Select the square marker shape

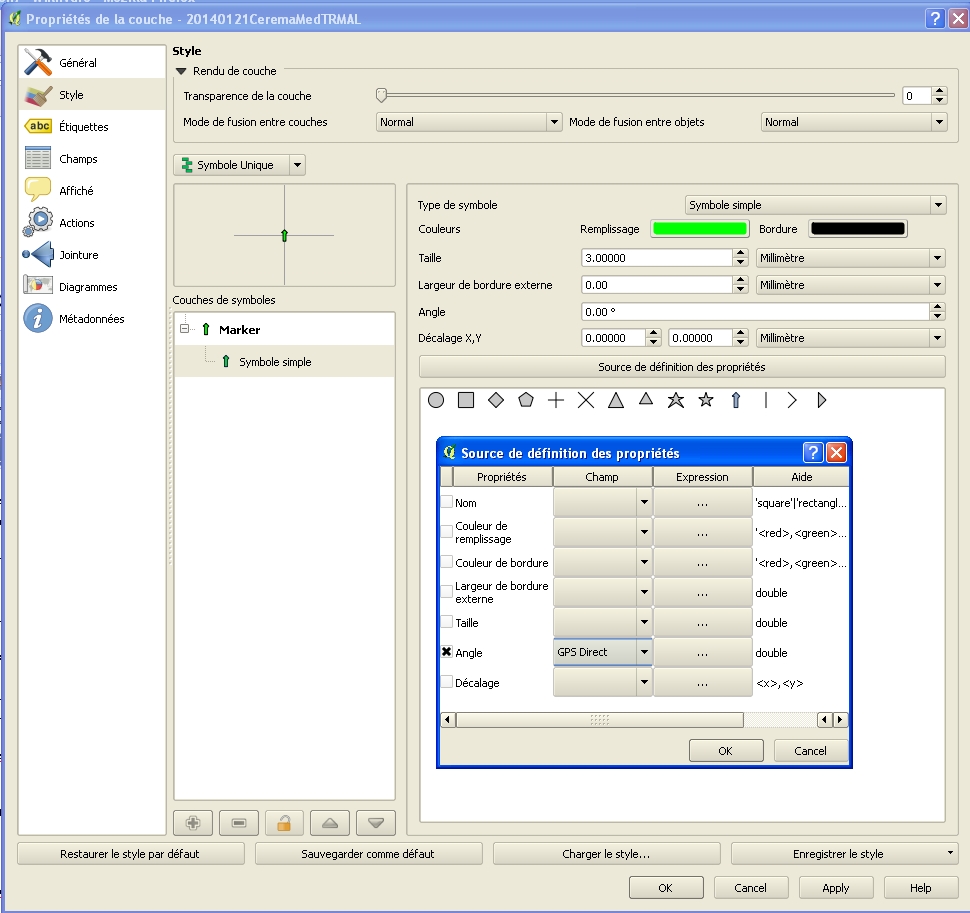(x=466, y=400)
